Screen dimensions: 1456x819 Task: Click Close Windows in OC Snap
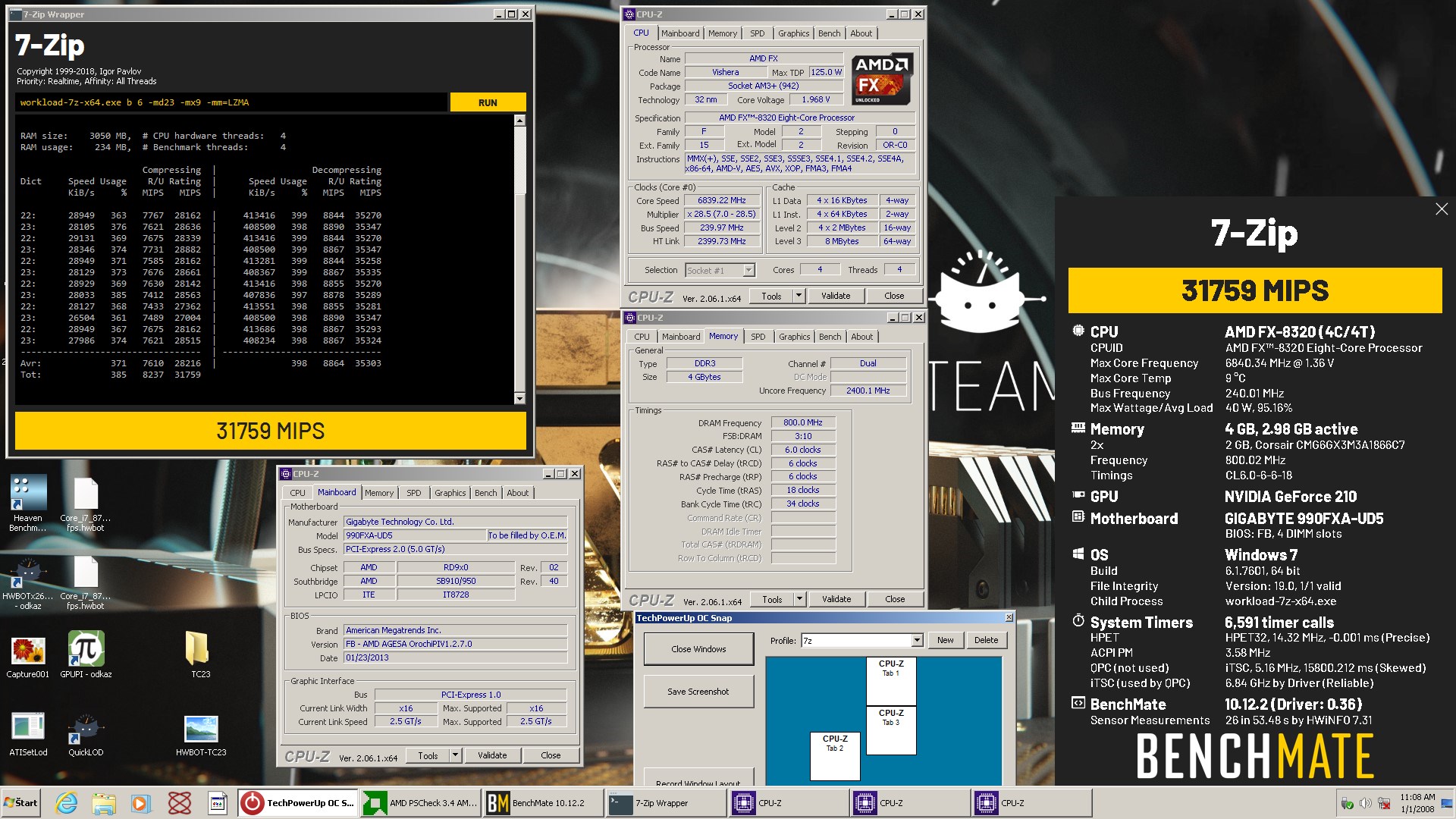pyautogui.click(x=698, y=649)
